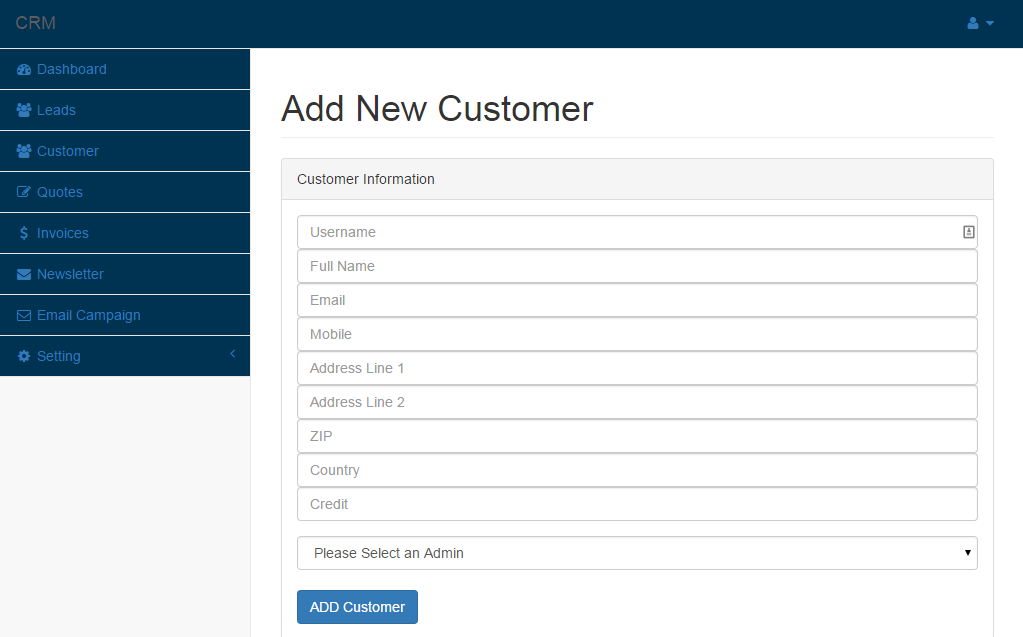1023x637 pixels.
Task: Click the Setting gear icon
Action: [x=23, y=355]
